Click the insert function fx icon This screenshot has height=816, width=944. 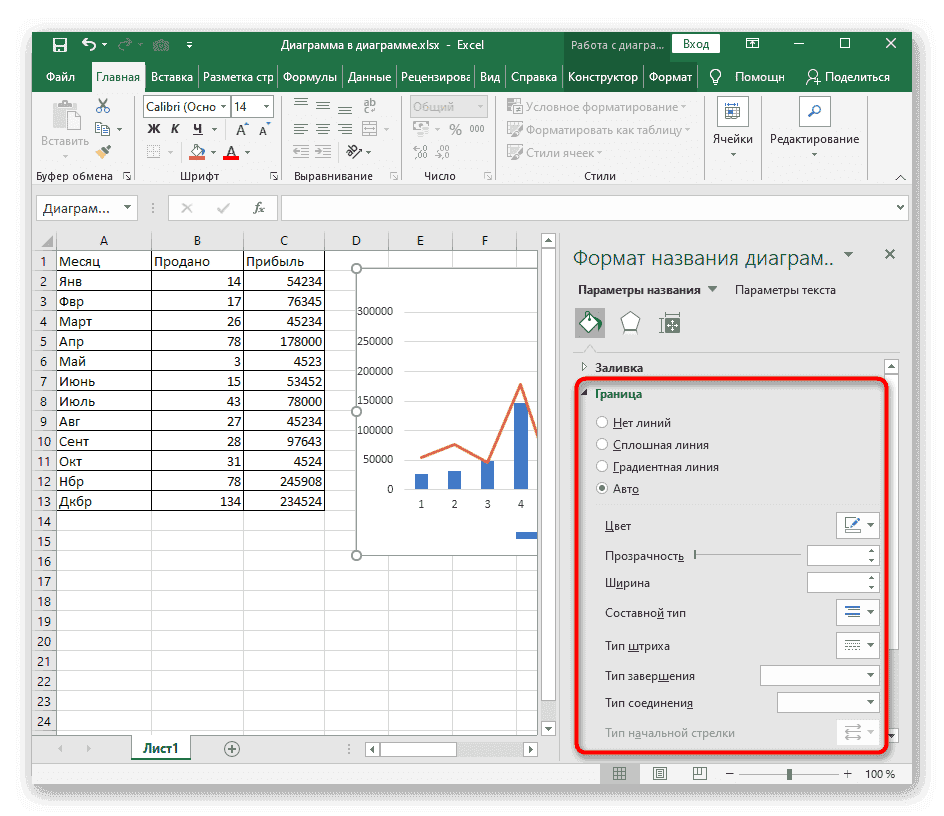point(258,208)
